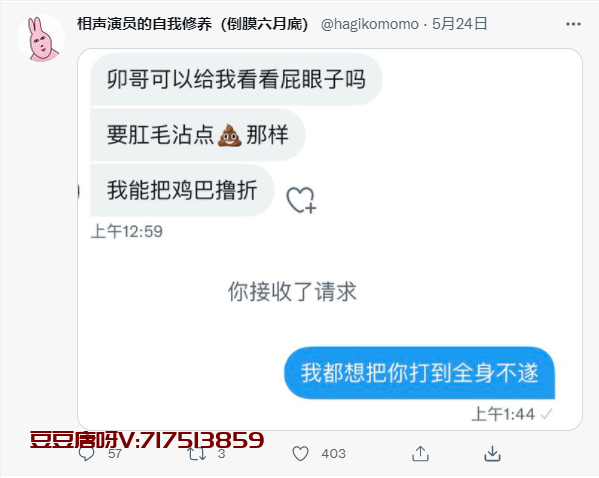The width and height of the screenshot is (599, 478).
Task: Retweet the post using the retweet arrows icon
Action: click(197, 454)
